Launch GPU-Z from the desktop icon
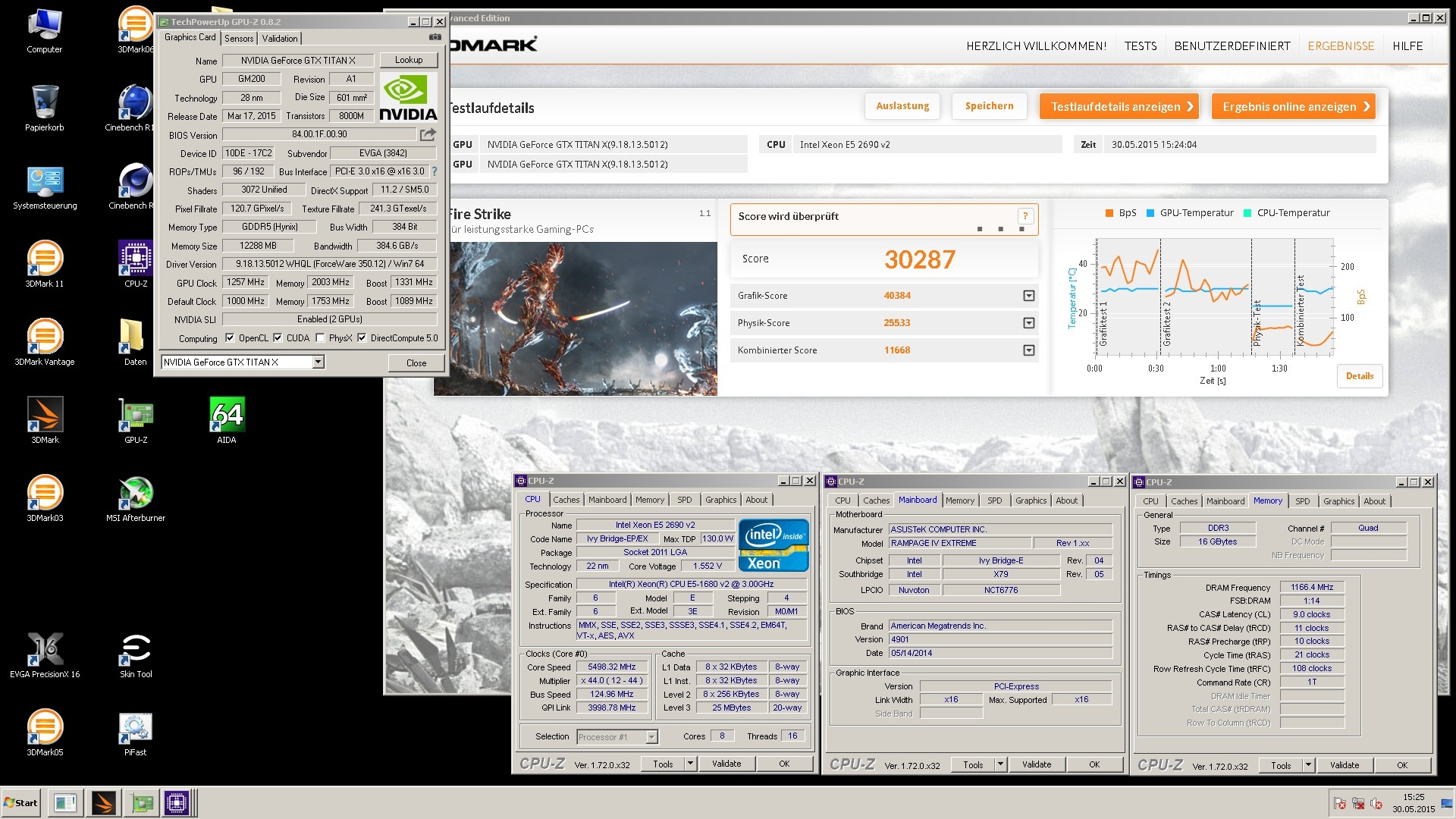The height and width of the screenshot is (819, 1456). 136,420
